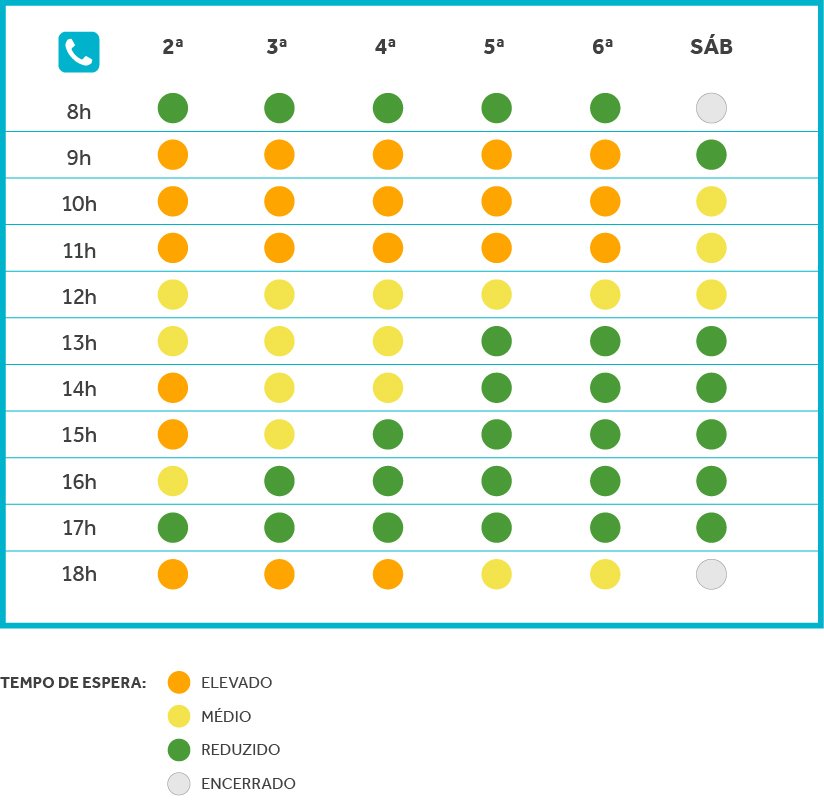
Task: Click the TEMPO DE ESPERA legend title
Action: tap(73, 683)
